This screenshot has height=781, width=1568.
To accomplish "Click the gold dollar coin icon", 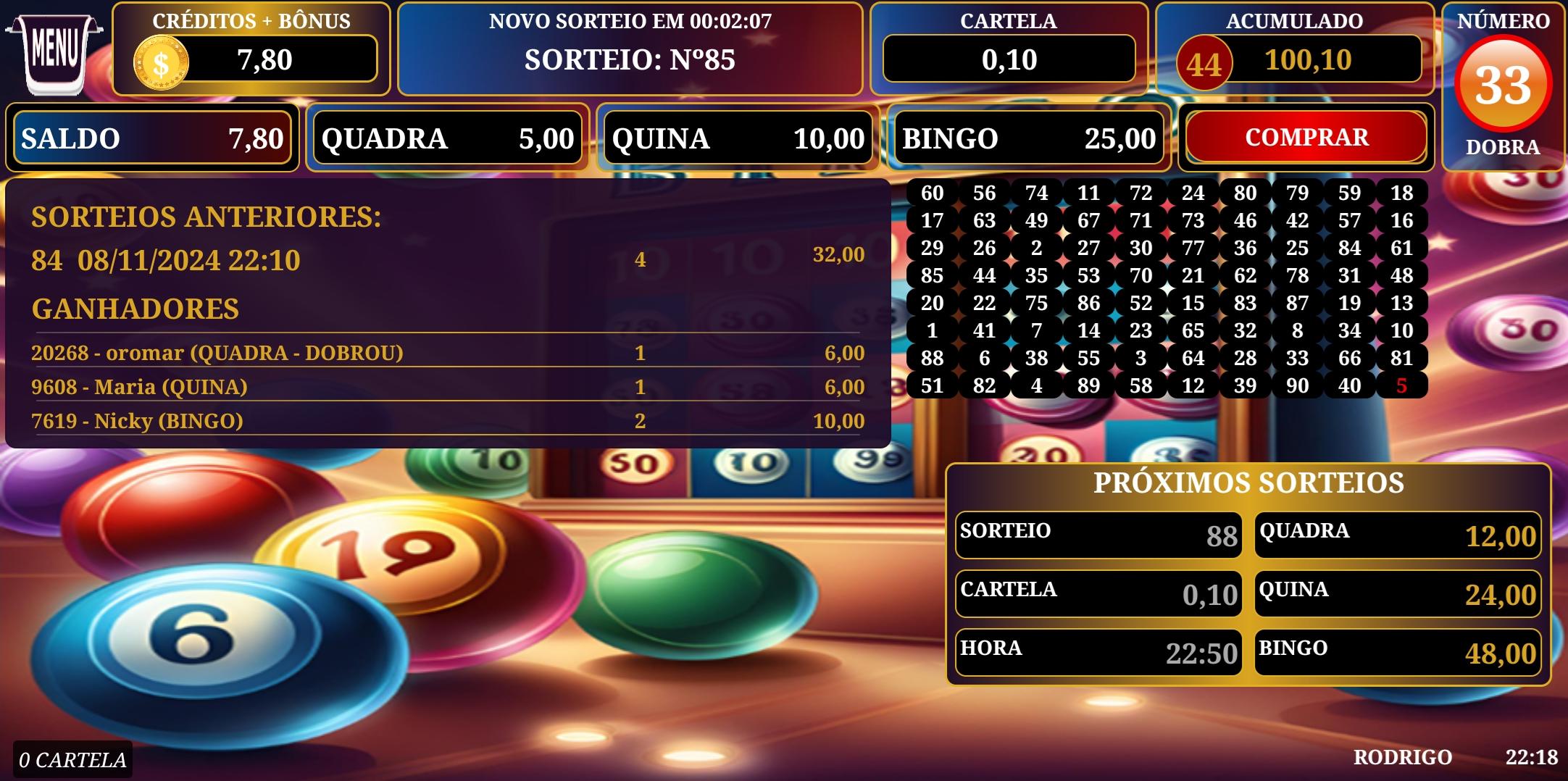I will [161, 63].
